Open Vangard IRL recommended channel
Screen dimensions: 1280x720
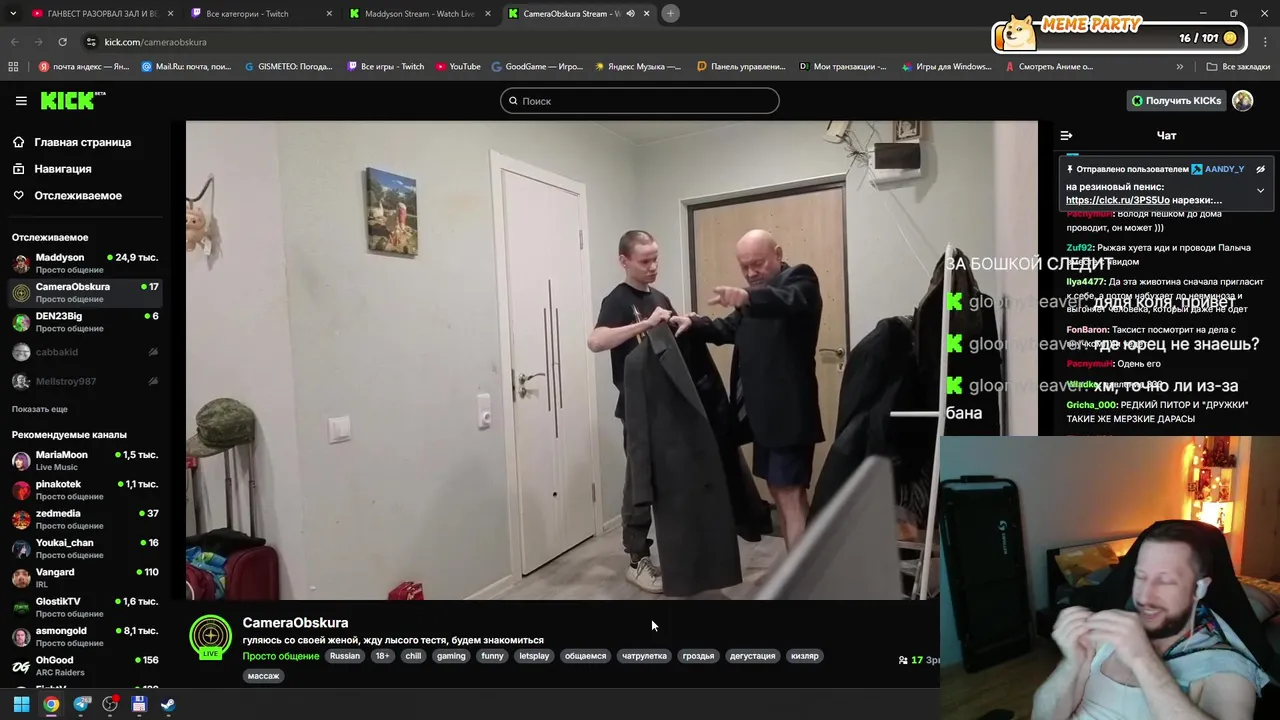pyautogui.click(x=85, y=578)
